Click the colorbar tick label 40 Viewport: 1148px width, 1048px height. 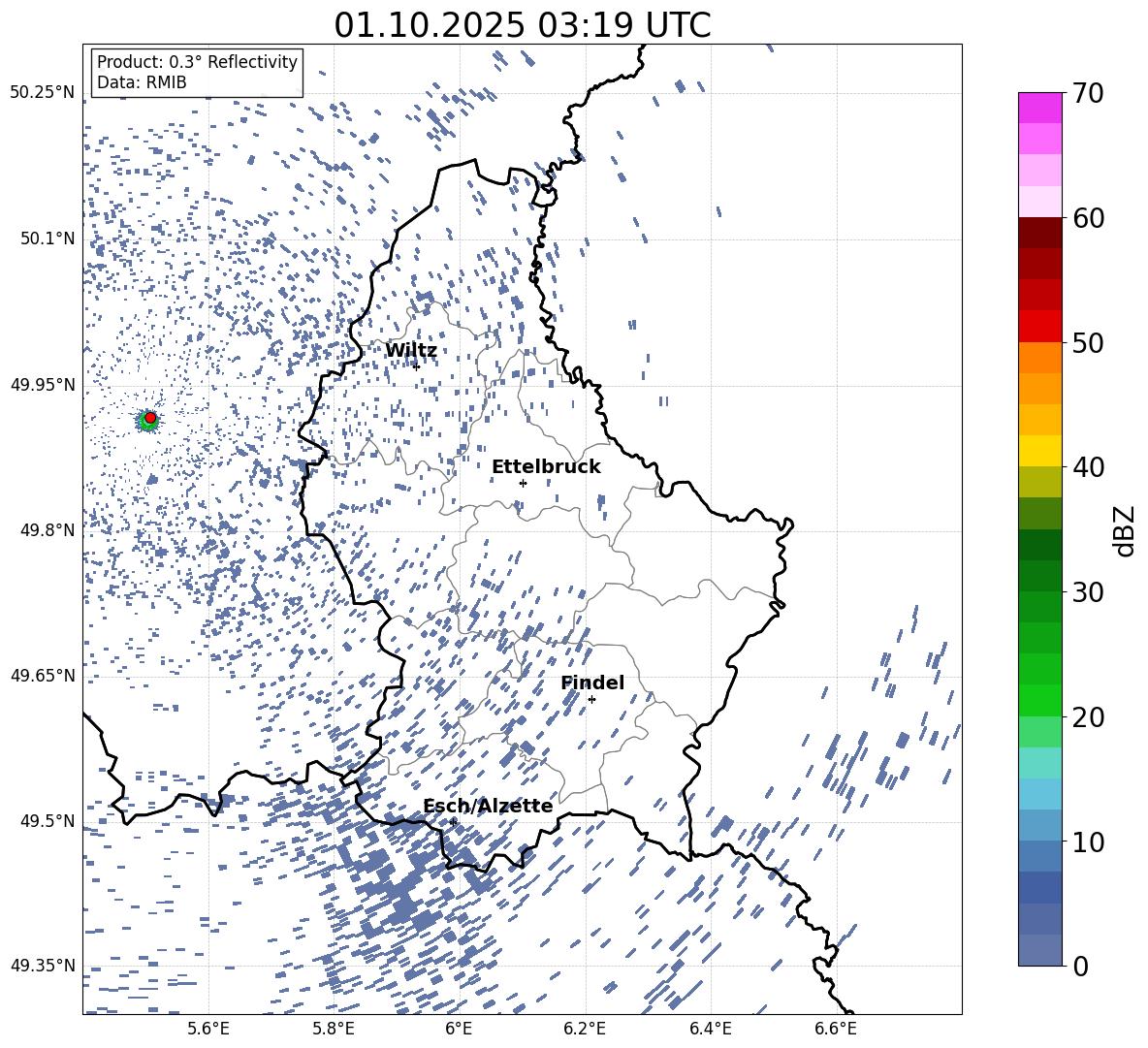point(1088,467)
